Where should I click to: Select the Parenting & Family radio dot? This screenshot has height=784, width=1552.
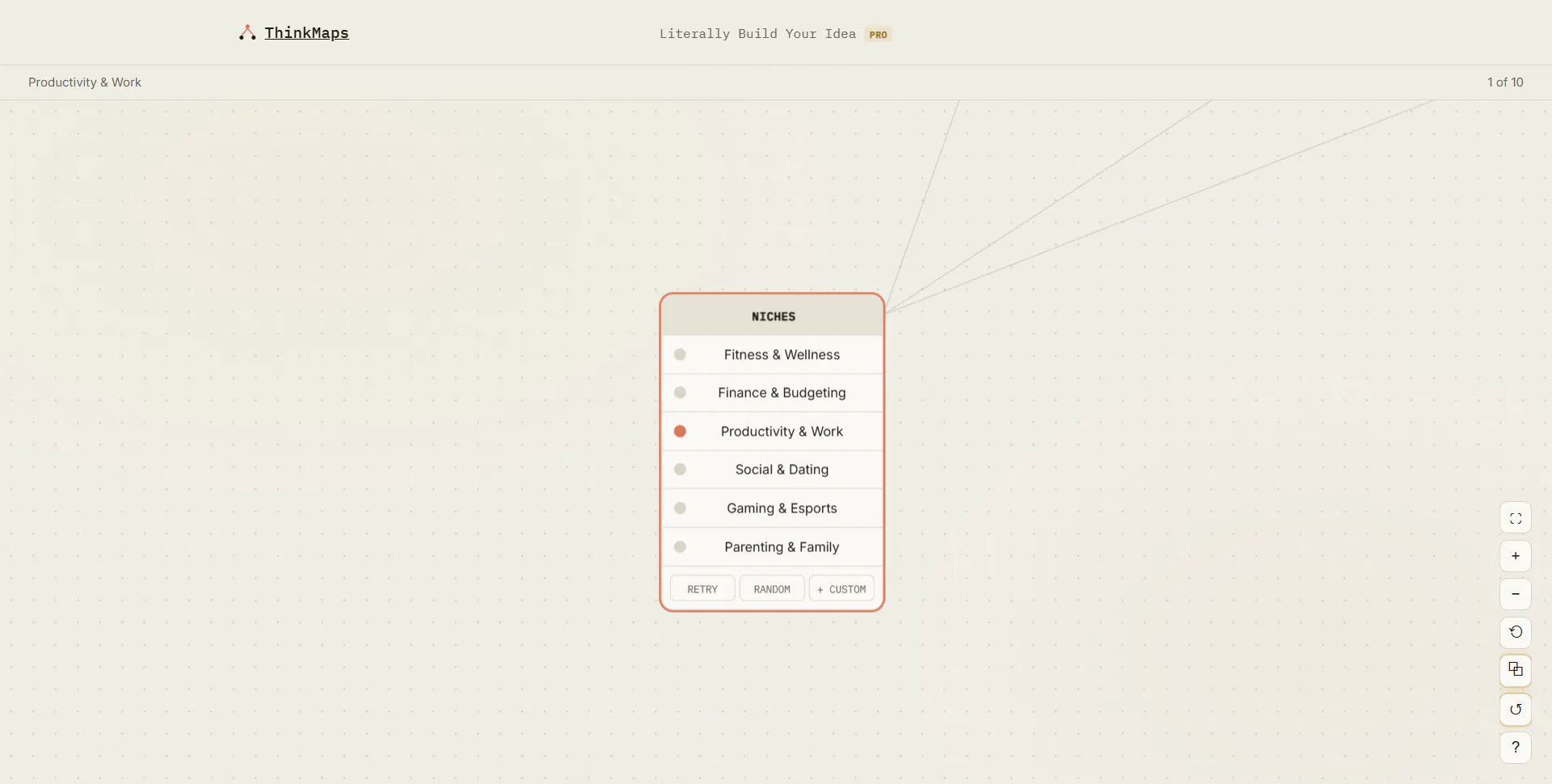[x=680, y=546]
